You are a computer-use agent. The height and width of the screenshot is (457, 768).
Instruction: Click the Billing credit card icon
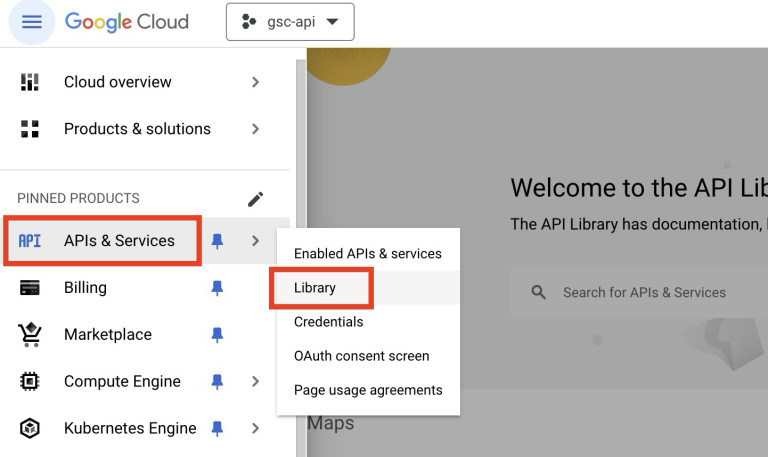click(29, 288)
